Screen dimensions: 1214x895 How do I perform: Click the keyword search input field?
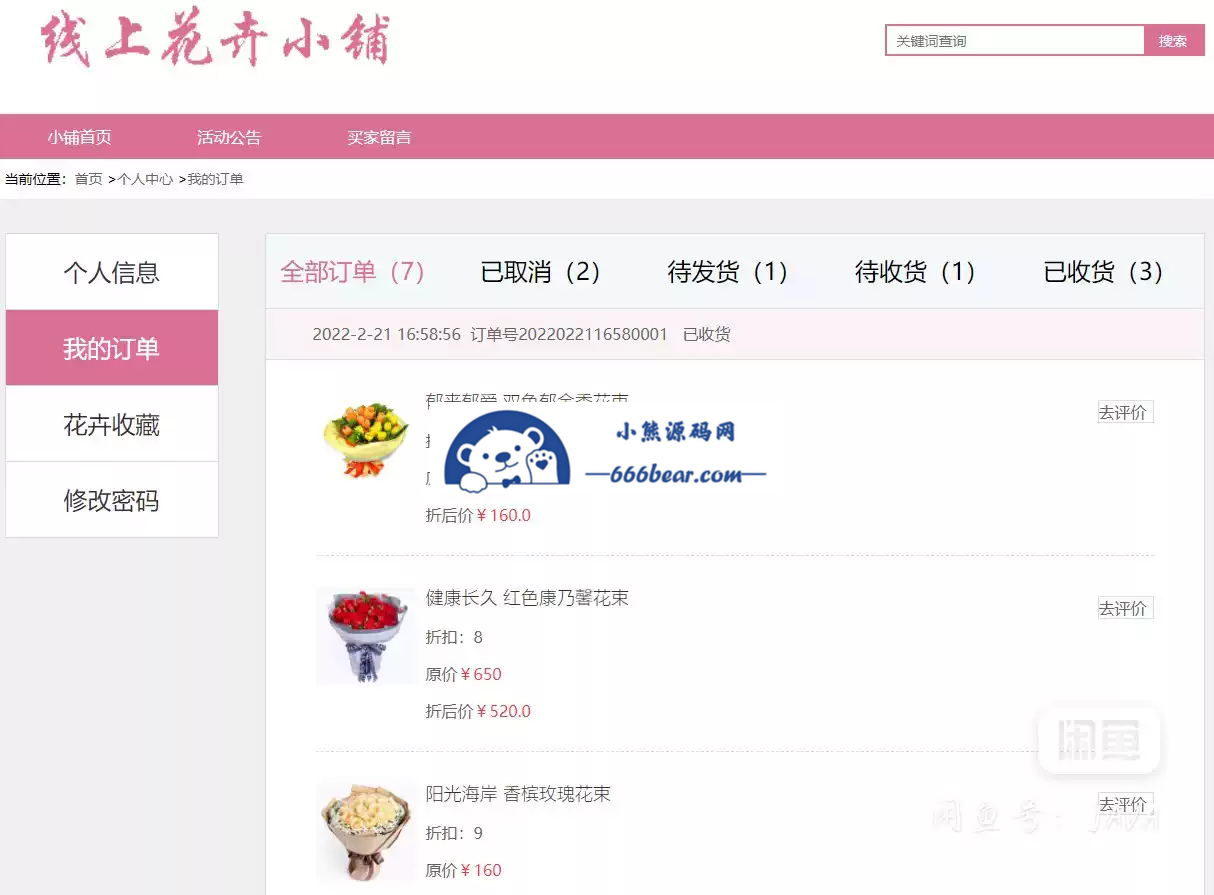(1014, 40)
